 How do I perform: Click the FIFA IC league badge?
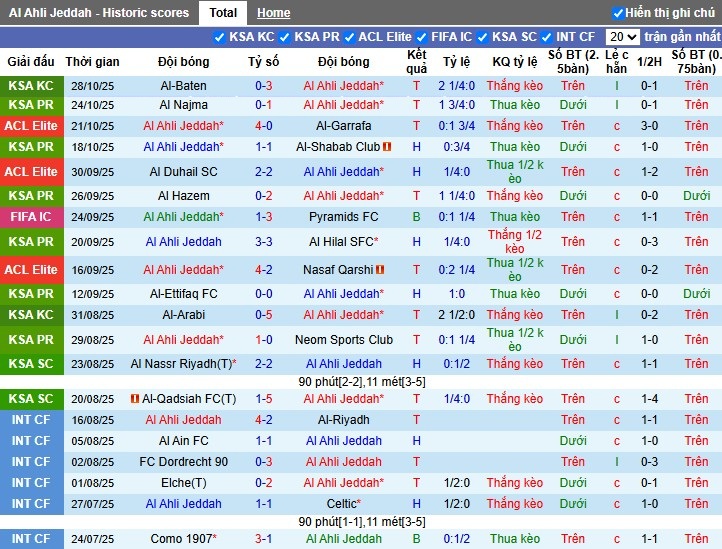click(x=32, y=217)
